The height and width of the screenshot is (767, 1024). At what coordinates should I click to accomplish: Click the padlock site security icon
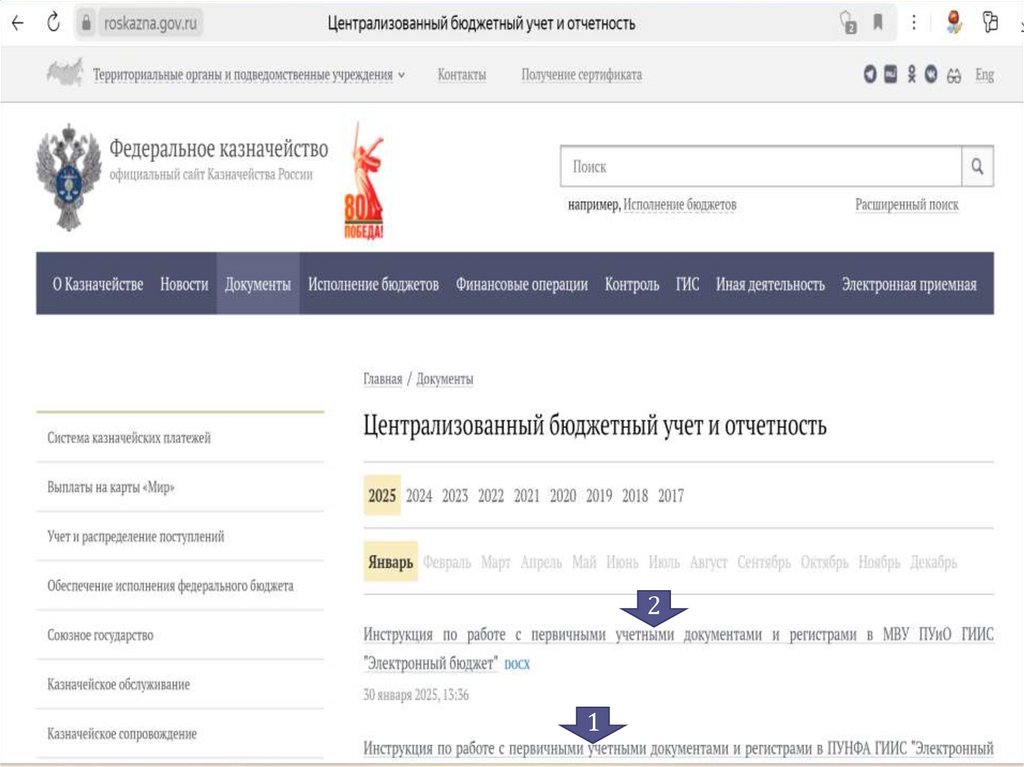86,23
